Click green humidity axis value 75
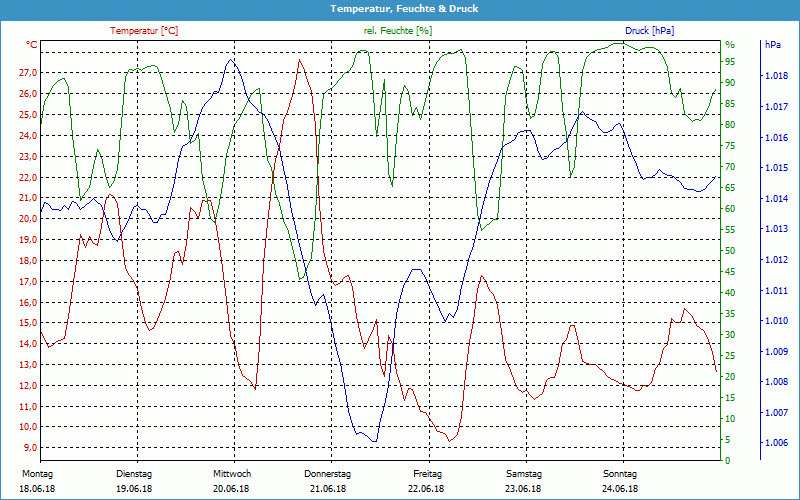 point(730,146)
